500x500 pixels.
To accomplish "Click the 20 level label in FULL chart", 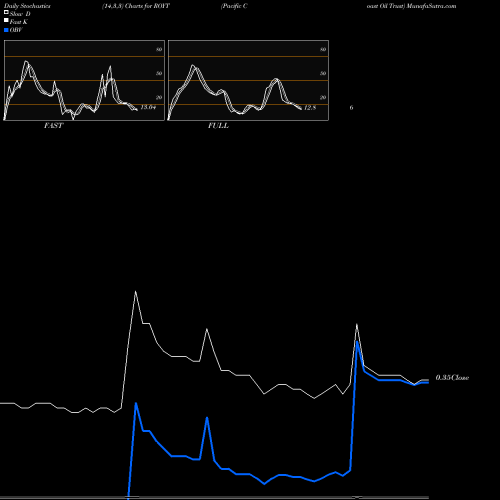I will 323,97.
